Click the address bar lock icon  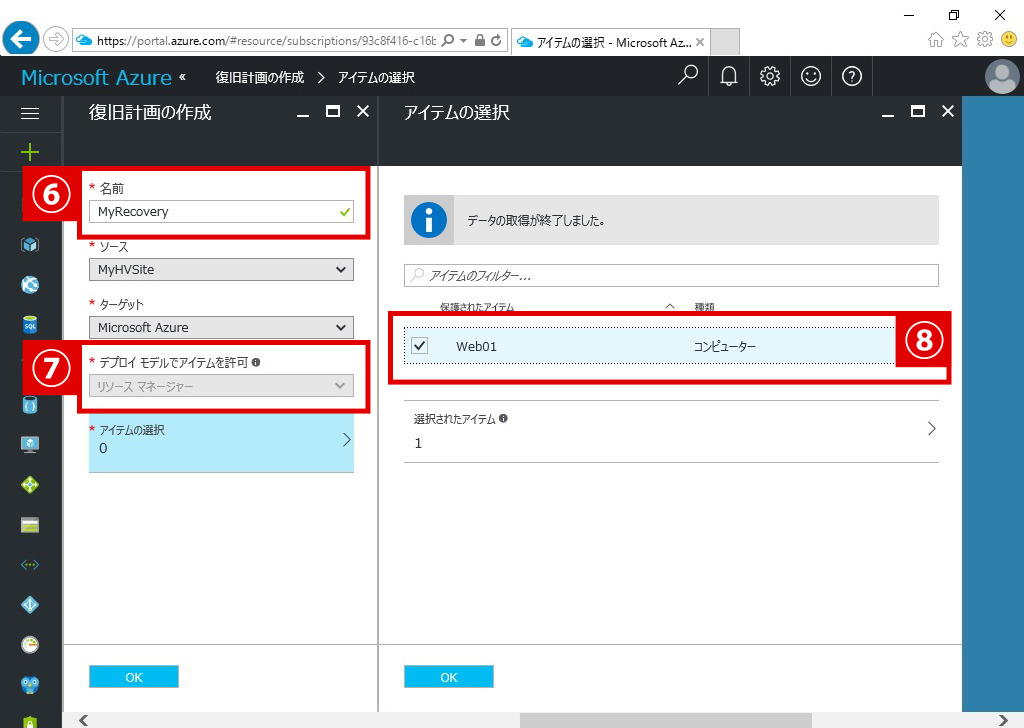coord(479,40)
